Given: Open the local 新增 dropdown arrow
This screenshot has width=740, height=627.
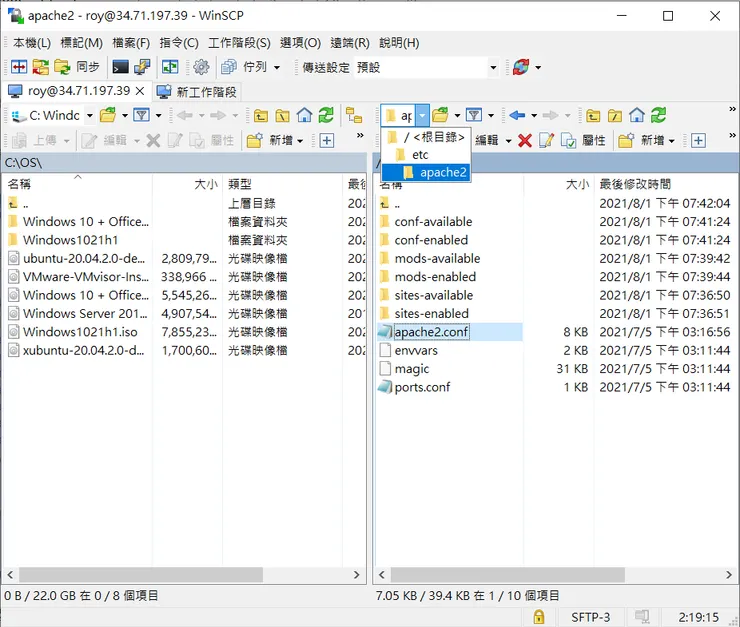Looking at the screenshot, I should pos(300,141).
